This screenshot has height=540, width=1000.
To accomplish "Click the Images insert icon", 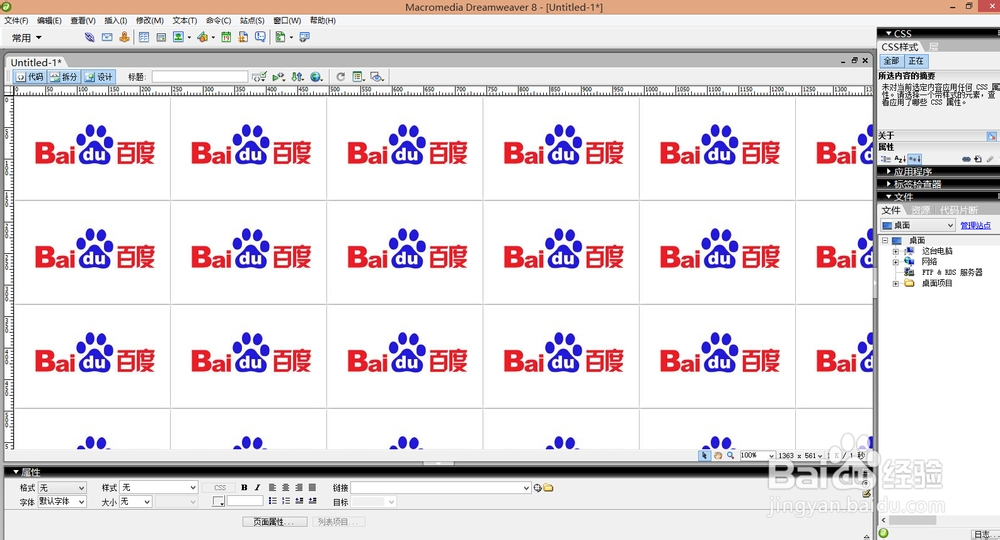I will click(x=179, y=38).
